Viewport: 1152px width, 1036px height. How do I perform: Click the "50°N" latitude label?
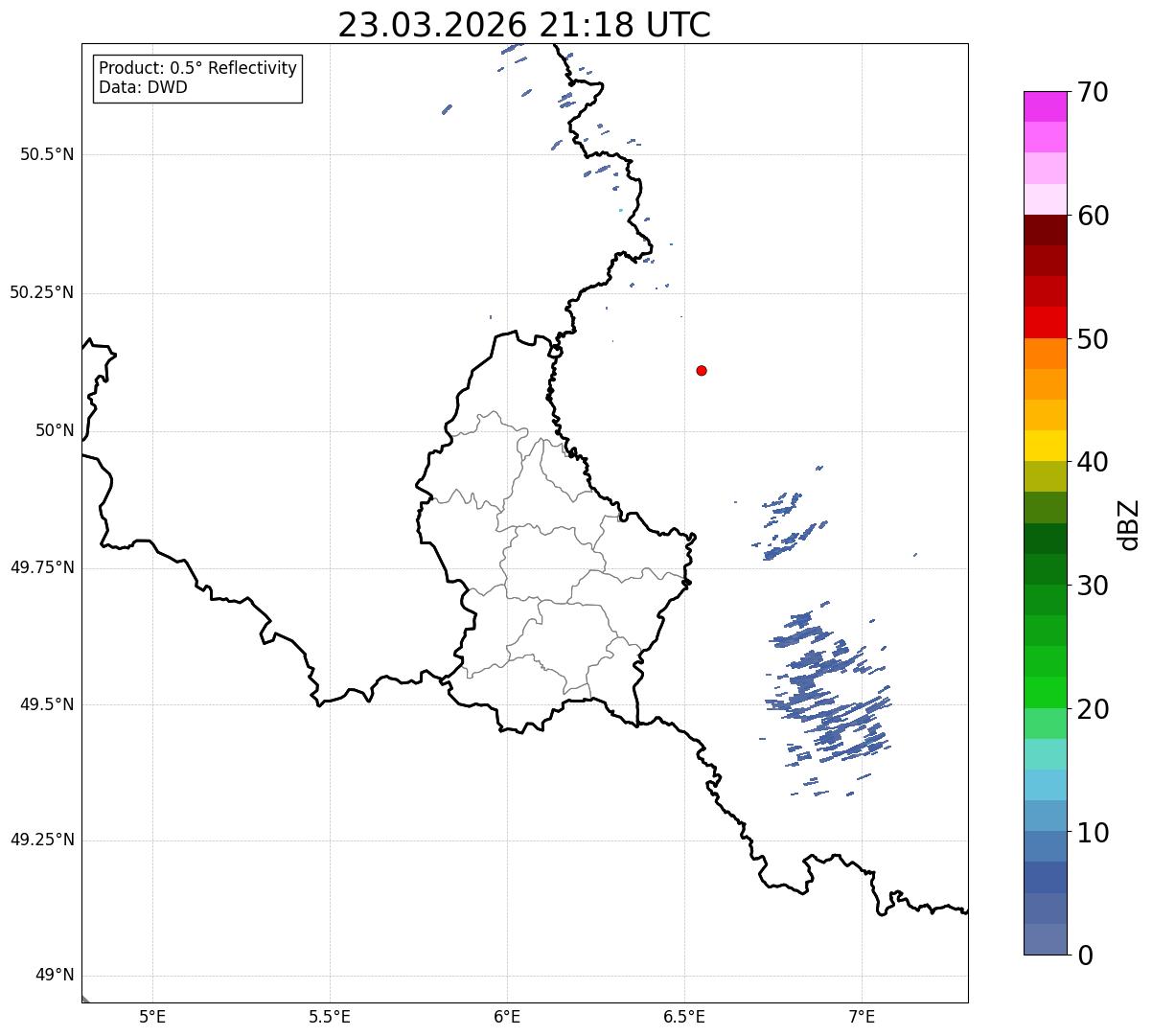click(55, 431)
